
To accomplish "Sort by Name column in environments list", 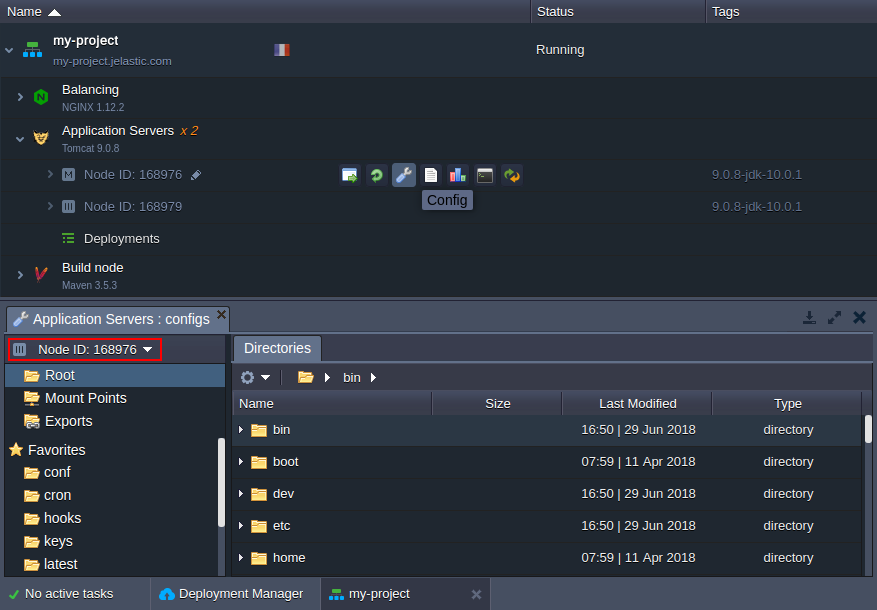I will click(x=265, y=12).
